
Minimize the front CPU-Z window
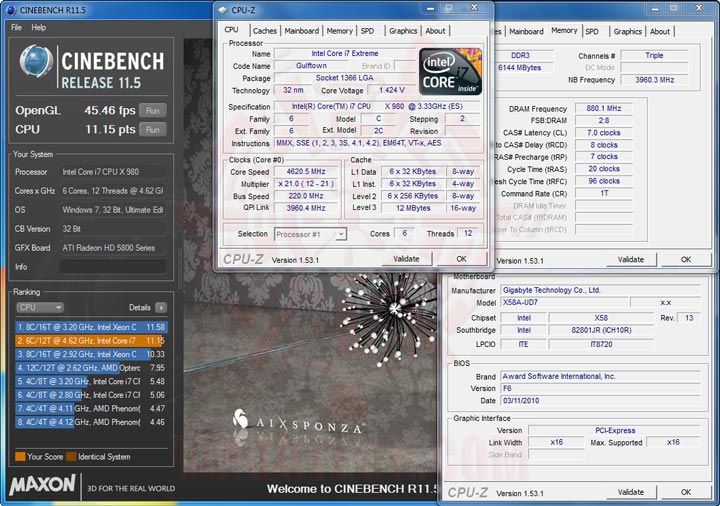430,9
